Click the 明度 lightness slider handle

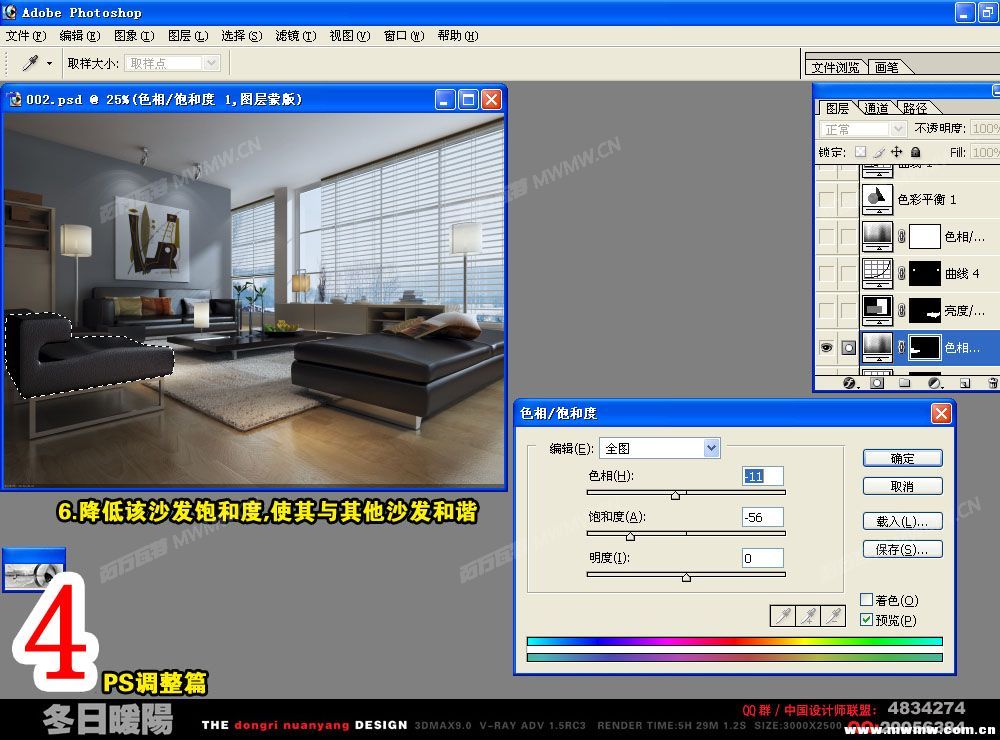[x=686, y=577]
